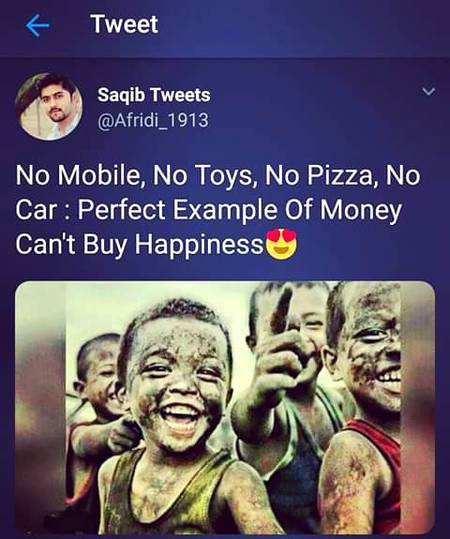Open Saqib Tweets profile picture
Image resolution: width=450 pixels, height=539 pixels.
pyautogui.click(x=49, y=107)
